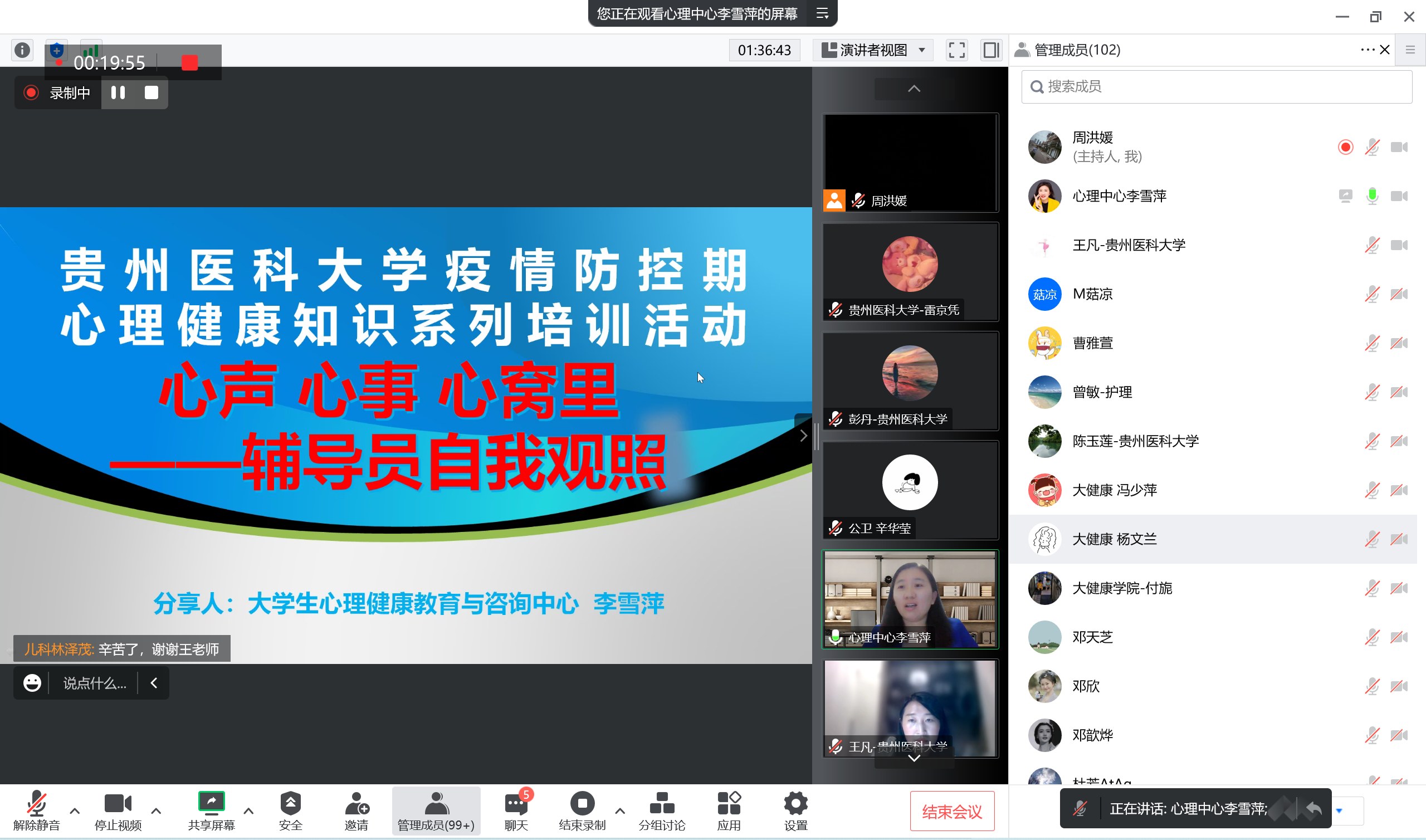Click the 搜索成员 search field
Image resolution: width=1426 pixels, height=840 pixels.
point(1217,86)
